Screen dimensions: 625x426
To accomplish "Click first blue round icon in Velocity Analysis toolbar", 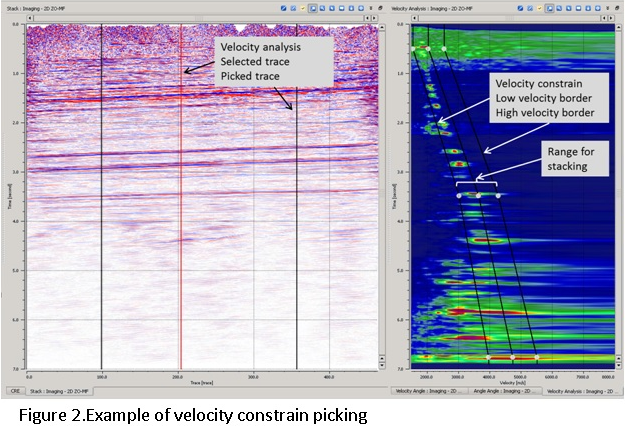I will (x=523, y=8).
